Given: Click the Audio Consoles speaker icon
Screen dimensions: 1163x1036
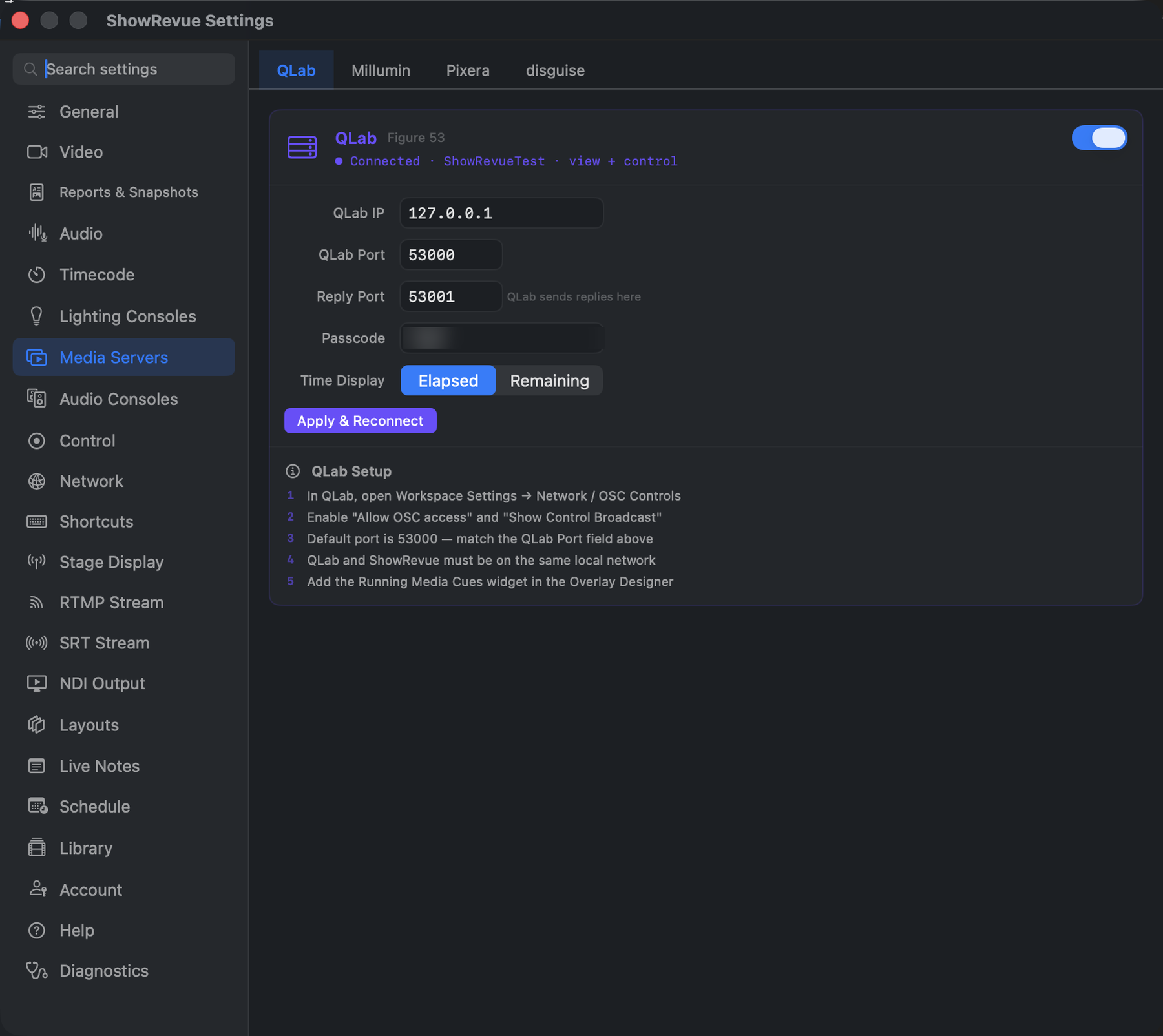Looking at the screenshot, I should 37,399.
